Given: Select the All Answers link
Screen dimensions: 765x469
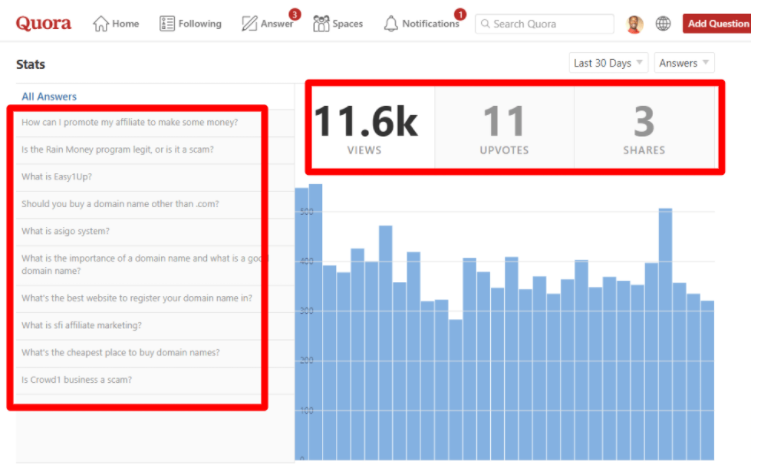Looking at the screenshot, I should (49, 97).
